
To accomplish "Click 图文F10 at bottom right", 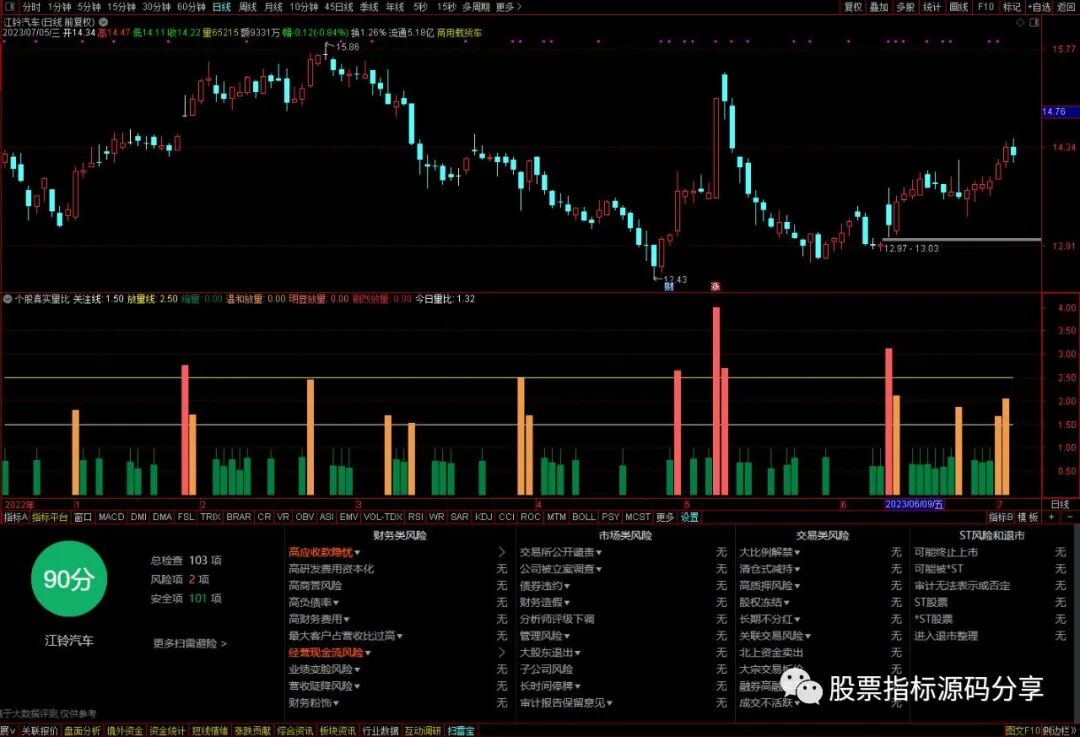I will pyautogui.click(x=1022, y=731).
